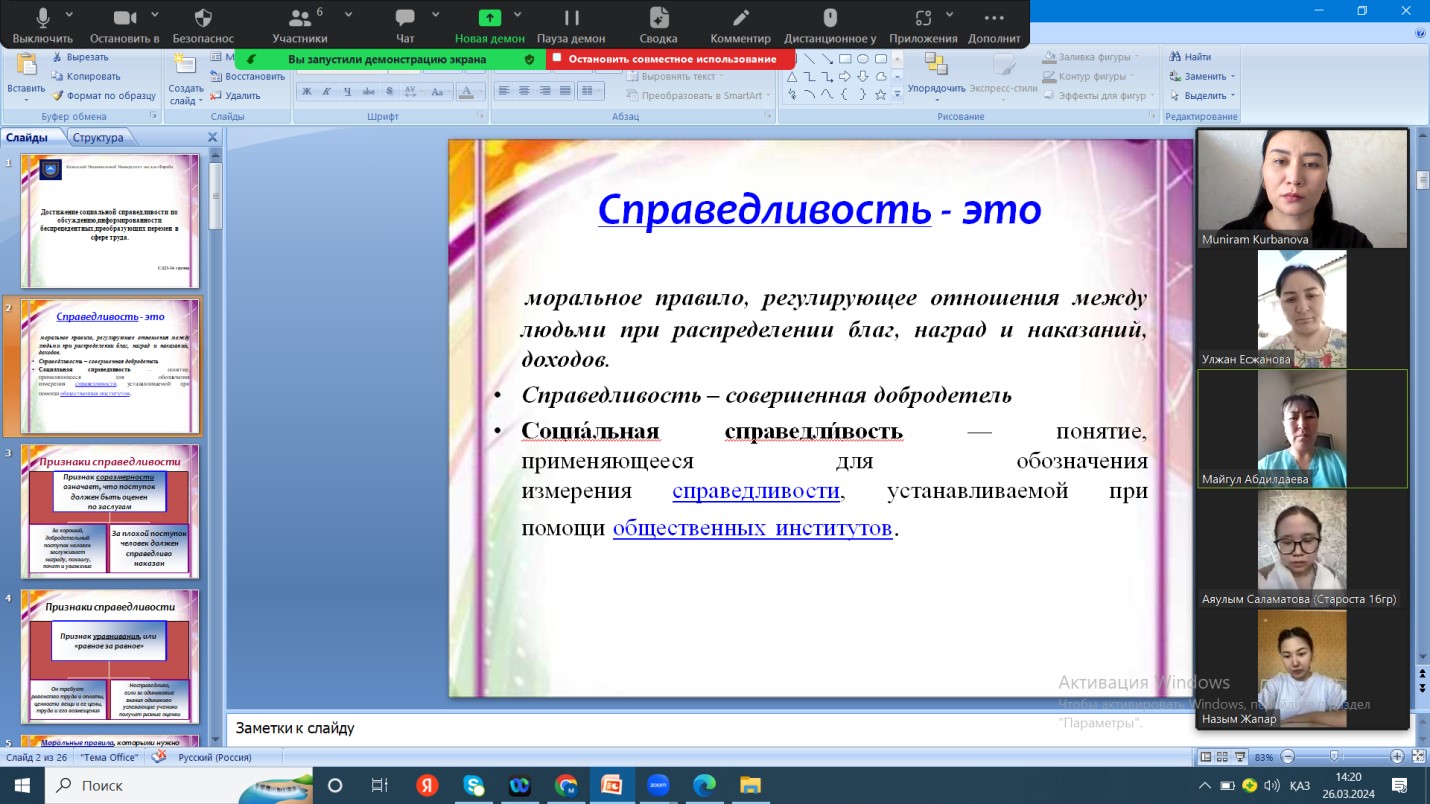The height and width of the screenshot is (804, 1430).
Task: Follow the blue справедливости hyperlink in slide body
Action: (x=756, y=491)
